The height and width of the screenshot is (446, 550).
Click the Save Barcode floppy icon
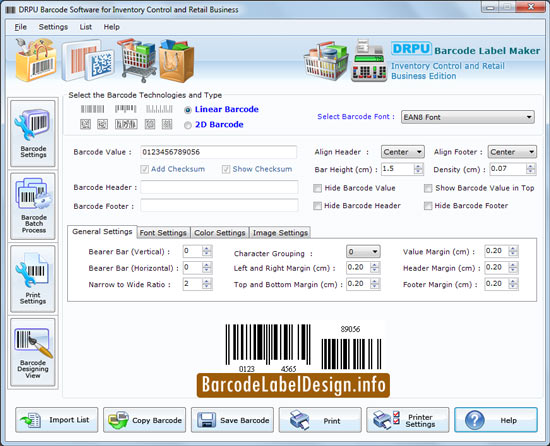(206, 420)
